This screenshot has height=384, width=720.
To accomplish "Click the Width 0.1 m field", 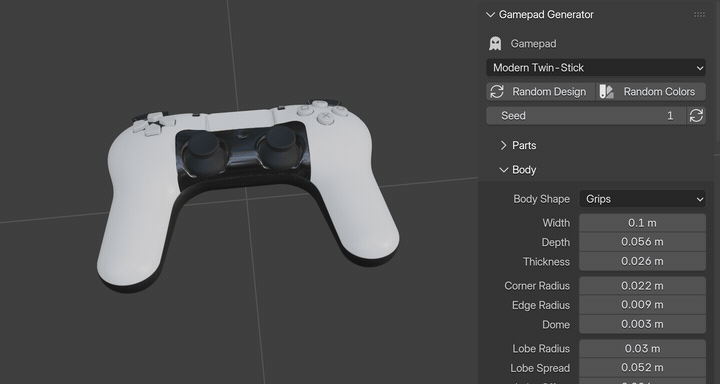I will pos(642,223).
